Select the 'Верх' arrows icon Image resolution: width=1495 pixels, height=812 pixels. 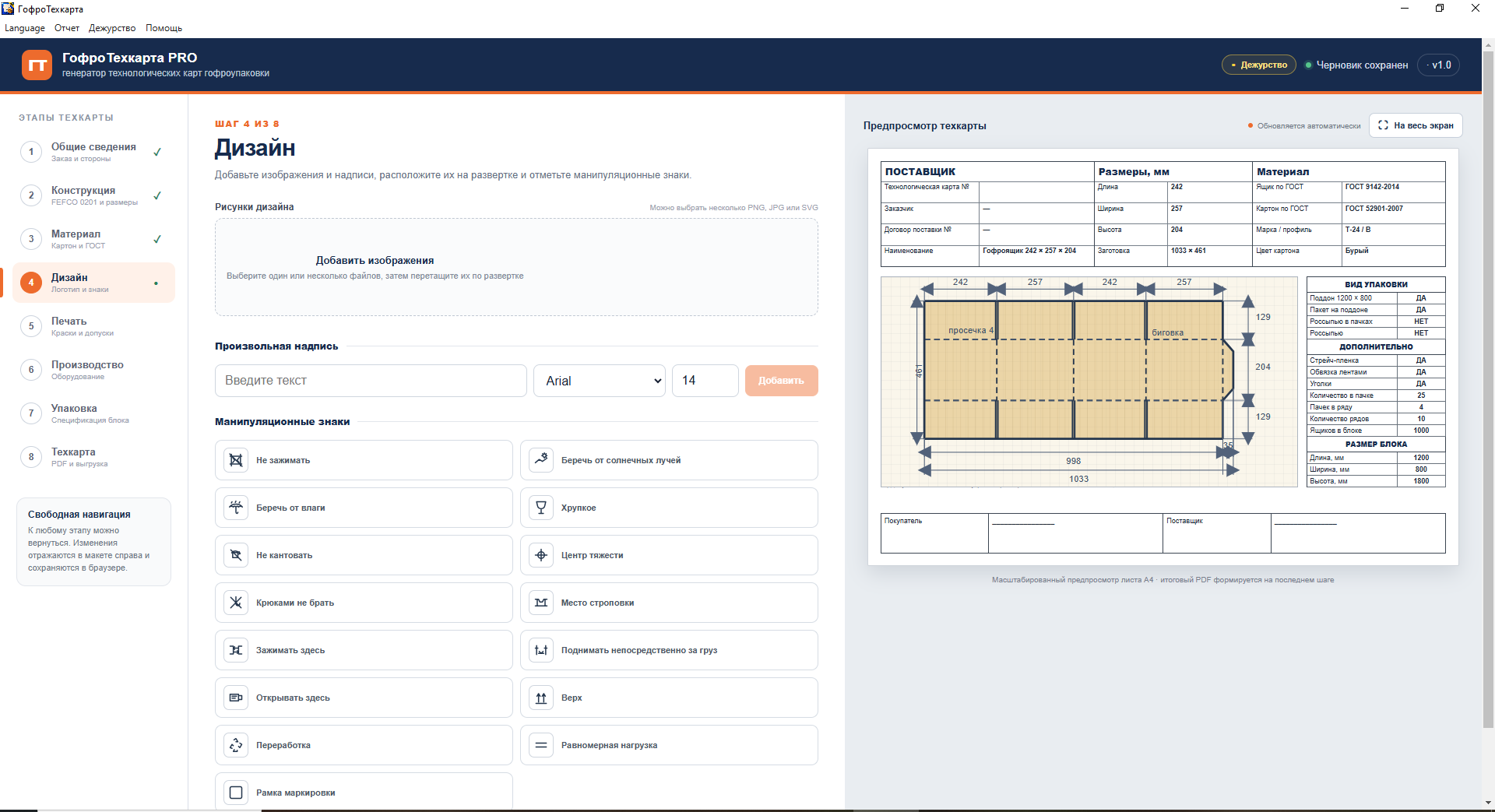[541, 698]
